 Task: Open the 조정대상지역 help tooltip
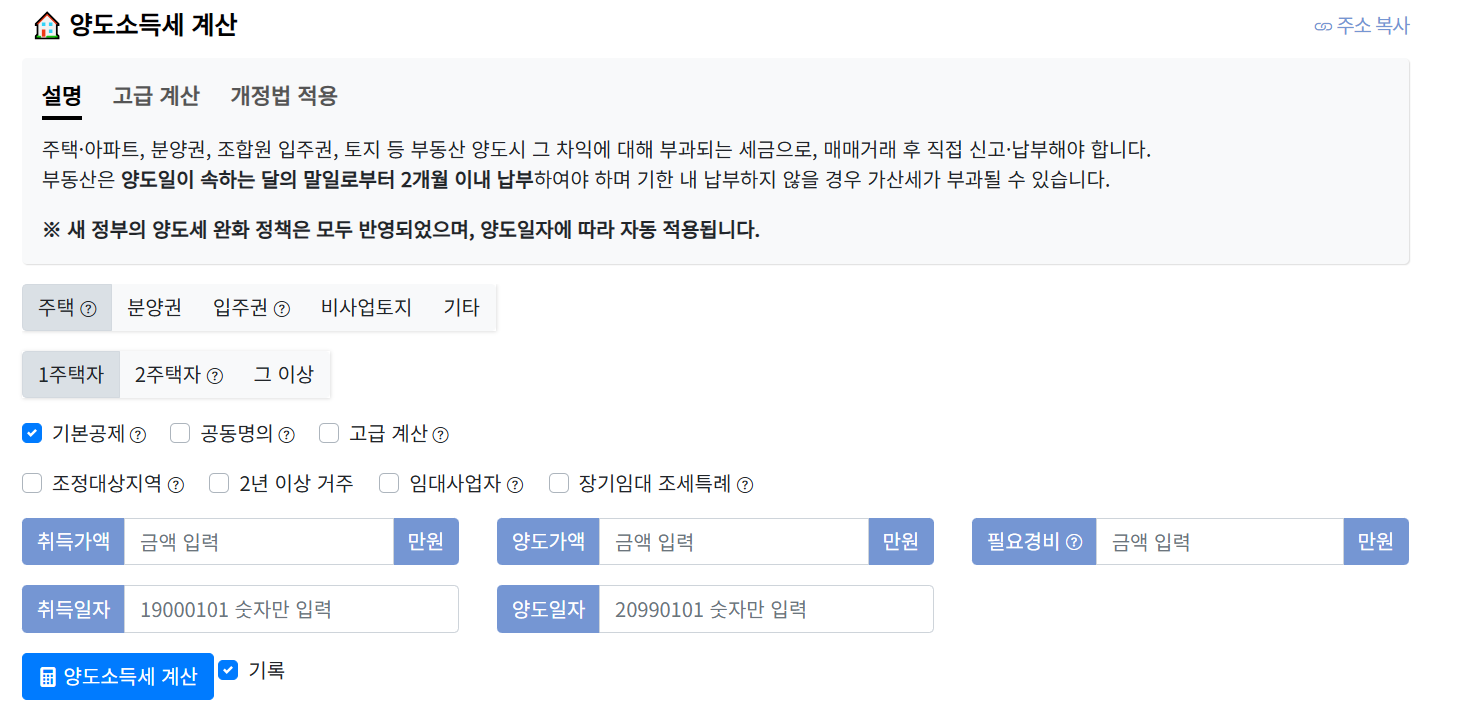tap(176, 484)
